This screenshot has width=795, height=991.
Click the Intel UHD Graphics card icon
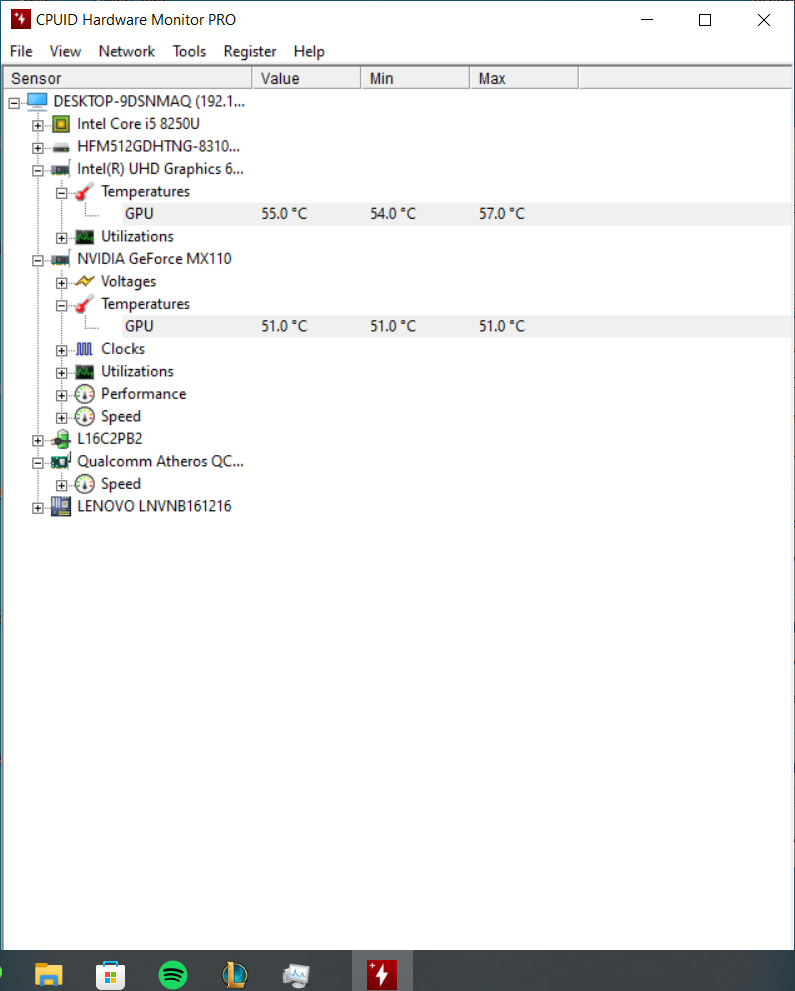(x=61, y=169)
